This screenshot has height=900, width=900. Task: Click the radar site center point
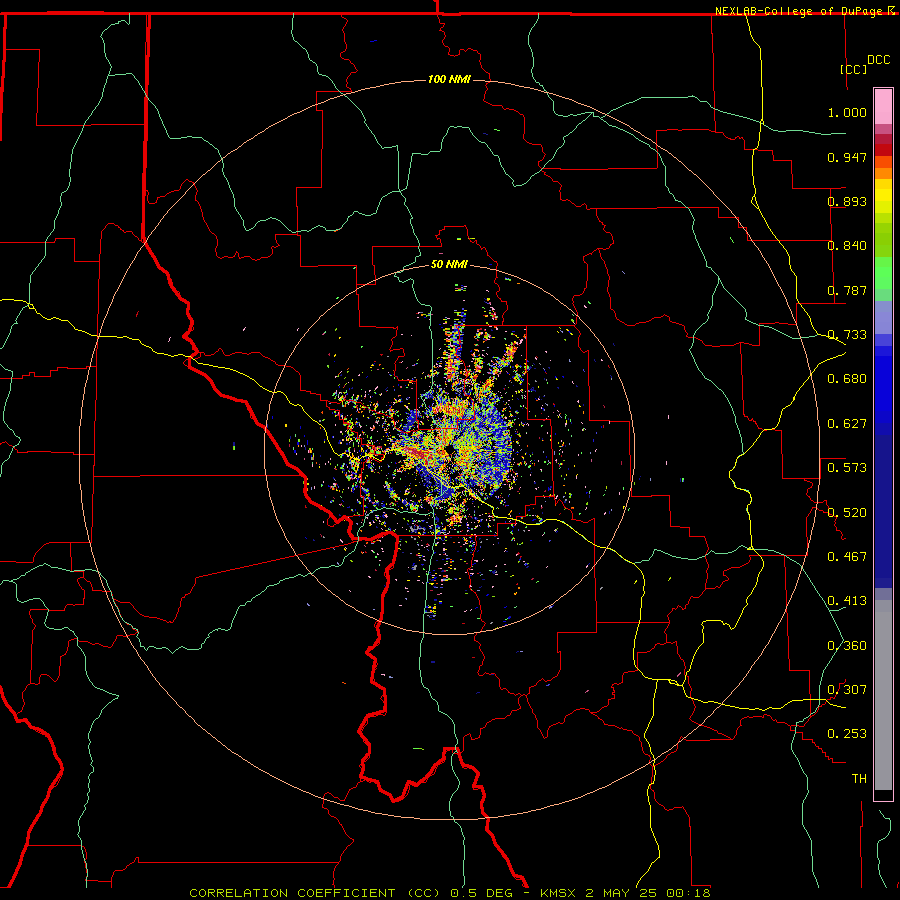pyautogui.click(x=449, y=451)
